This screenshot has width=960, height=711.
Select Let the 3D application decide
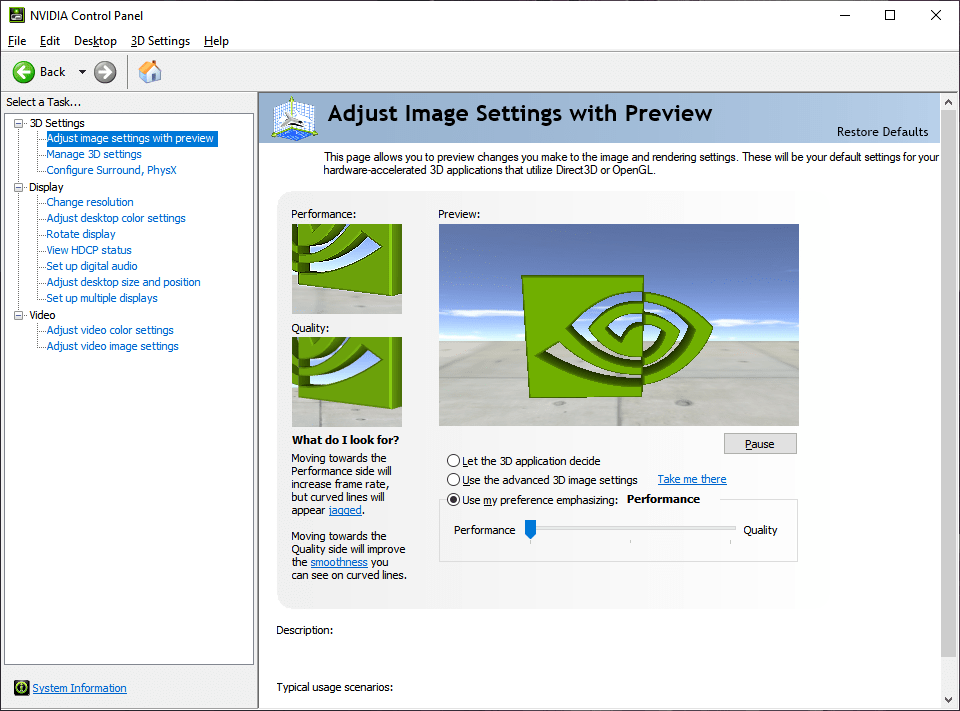tap(453, 461)
